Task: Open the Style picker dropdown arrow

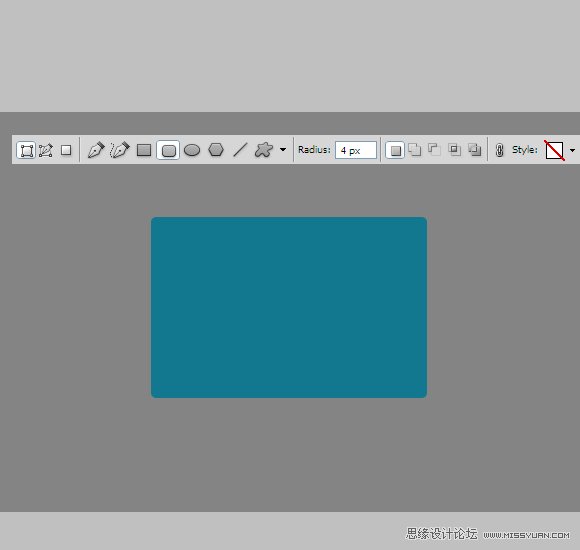Action: [x=572, y=150]
